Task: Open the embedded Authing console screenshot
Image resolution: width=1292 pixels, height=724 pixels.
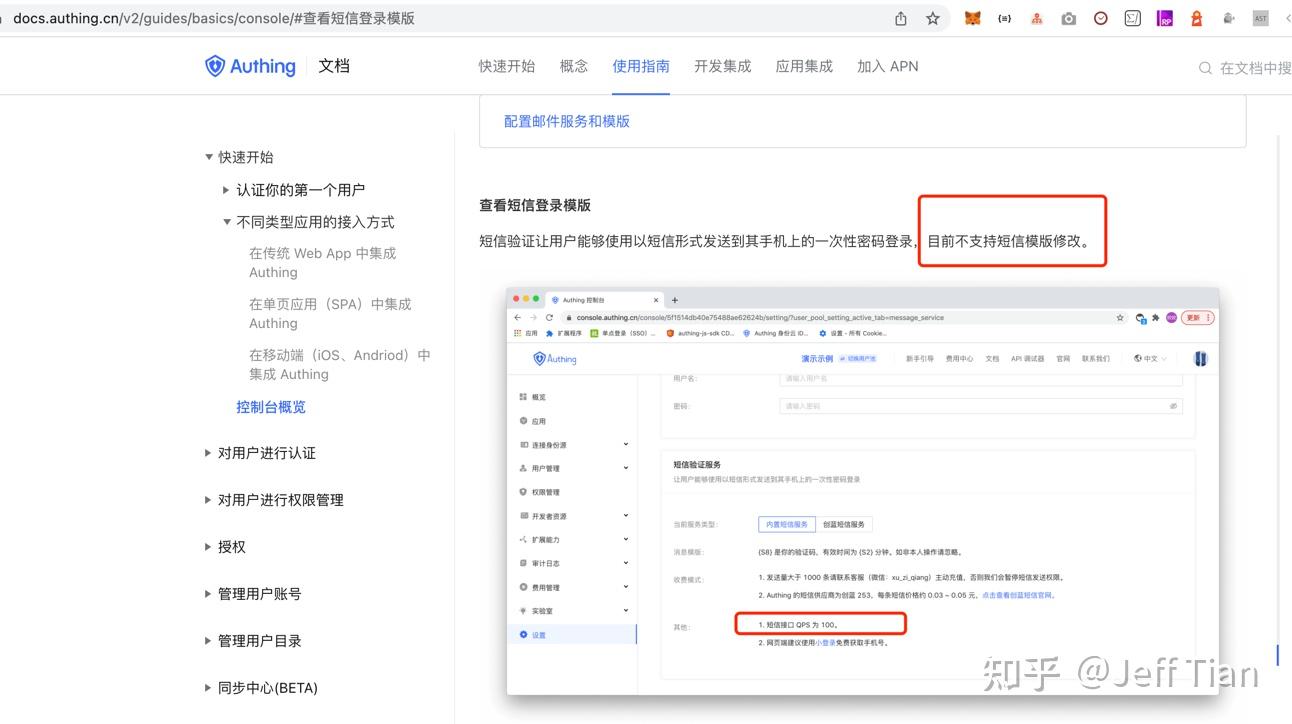Action: coord(863,491)
